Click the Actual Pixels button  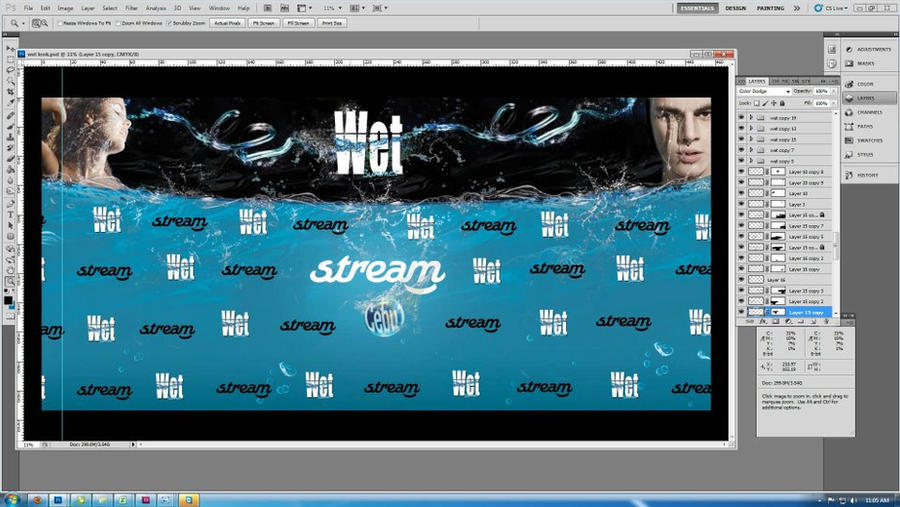point(227,23)
